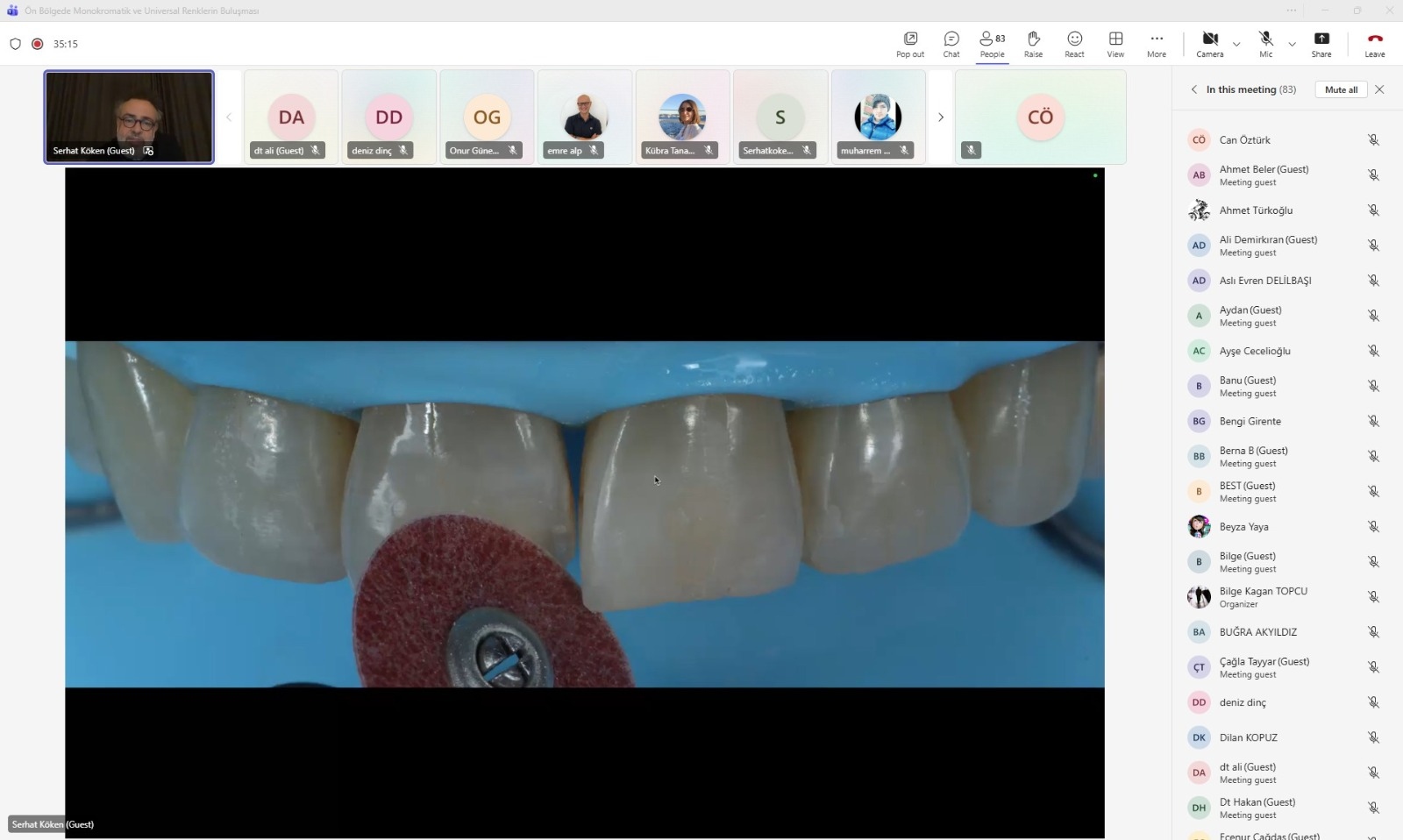
Task: Toggle the Mic on
Action: pyautogui.click(x=1265, y=44)
